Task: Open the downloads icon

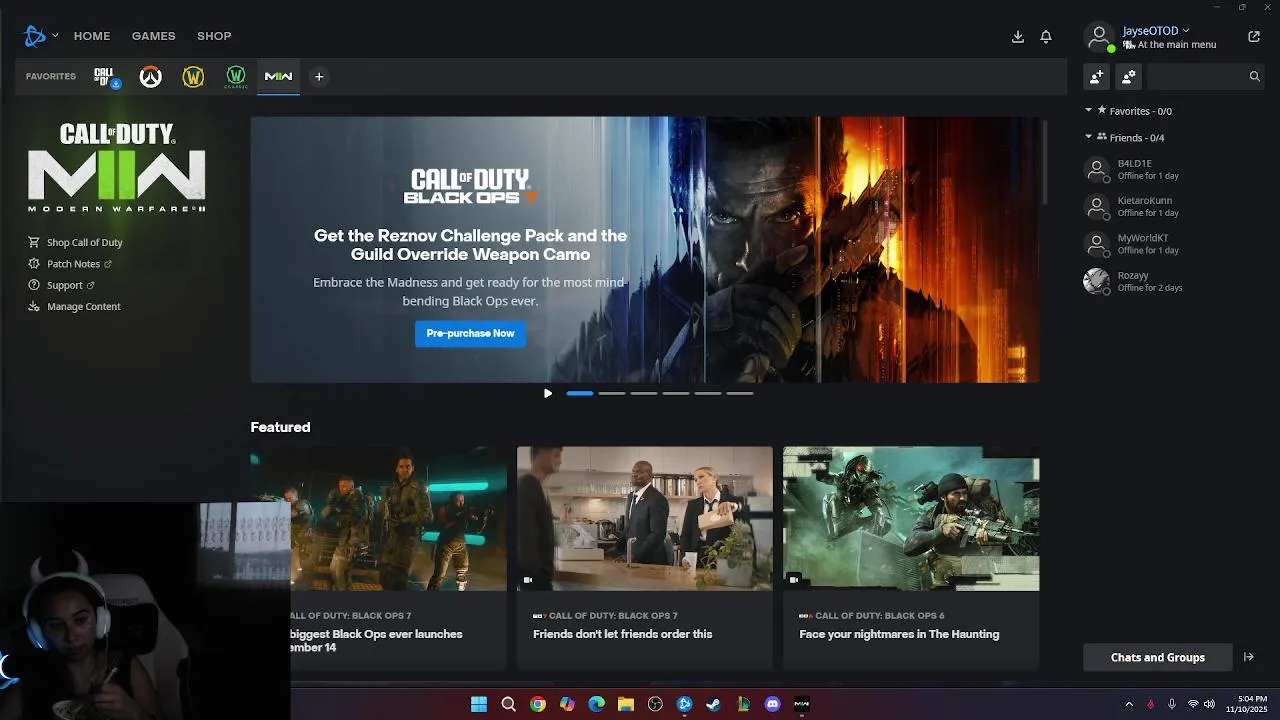Action: coord(1018,37)
